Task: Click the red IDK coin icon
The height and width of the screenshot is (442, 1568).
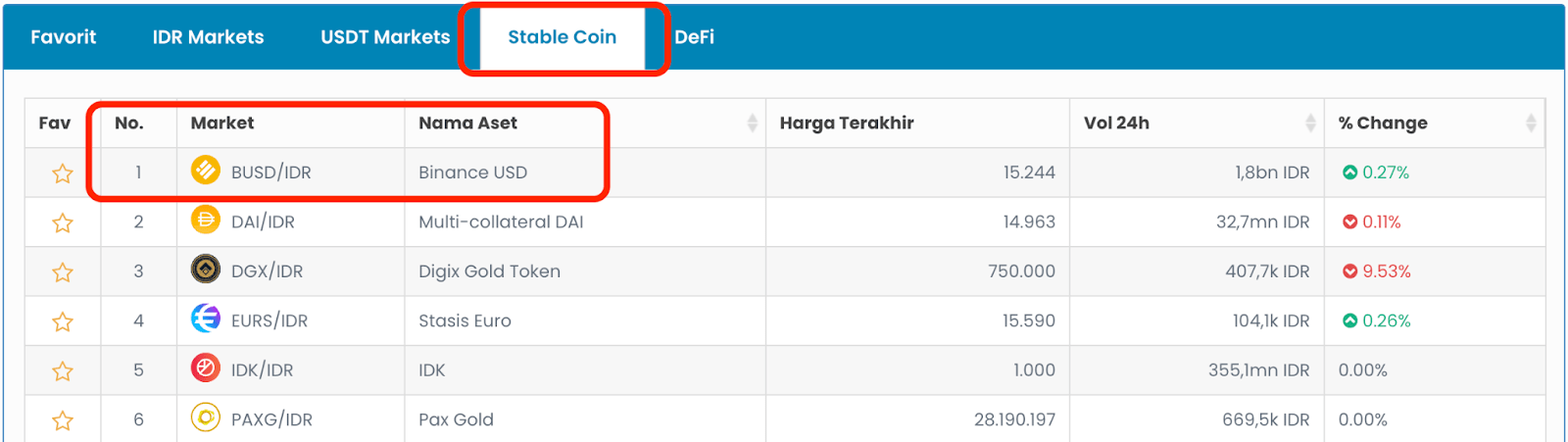Action: 206,368
